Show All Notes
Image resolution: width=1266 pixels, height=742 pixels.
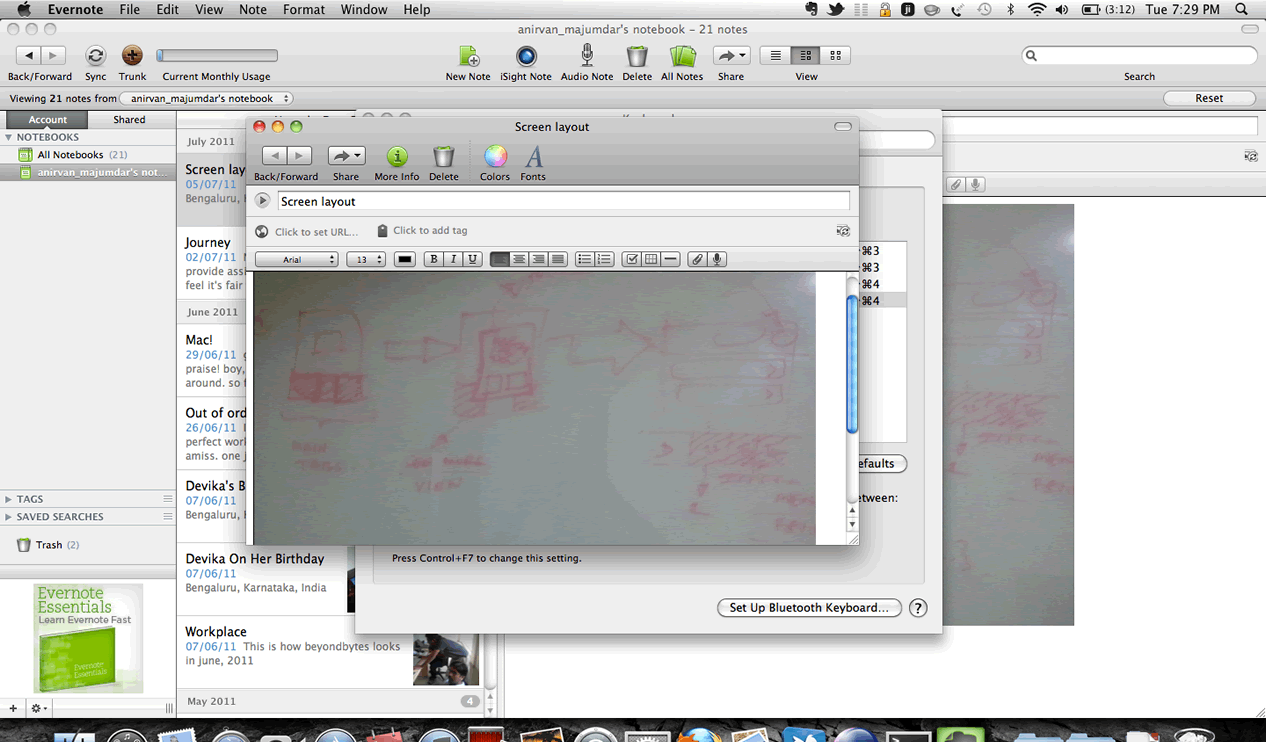click(x=682, y=56)
